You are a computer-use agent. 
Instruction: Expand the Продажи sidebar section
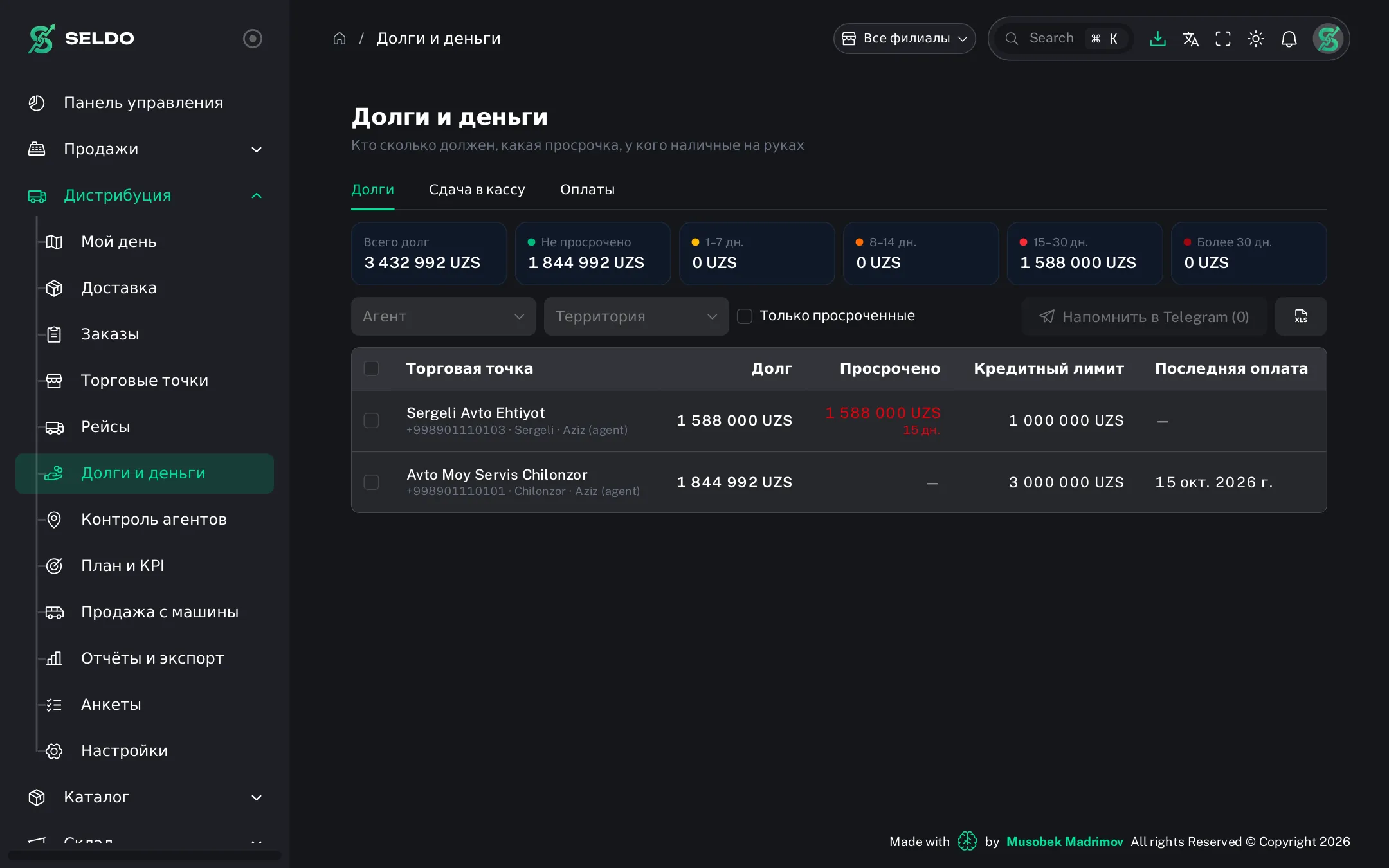pyautogui.click(x=146, y=149)
